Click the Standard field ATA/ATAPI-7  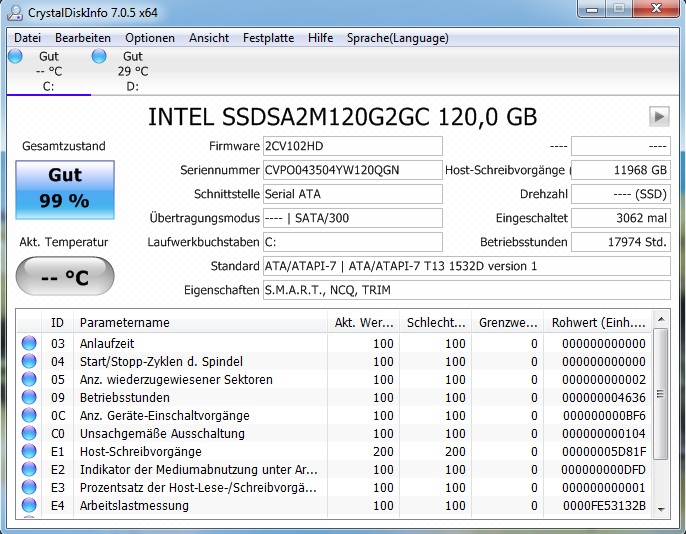click(467, 266)
